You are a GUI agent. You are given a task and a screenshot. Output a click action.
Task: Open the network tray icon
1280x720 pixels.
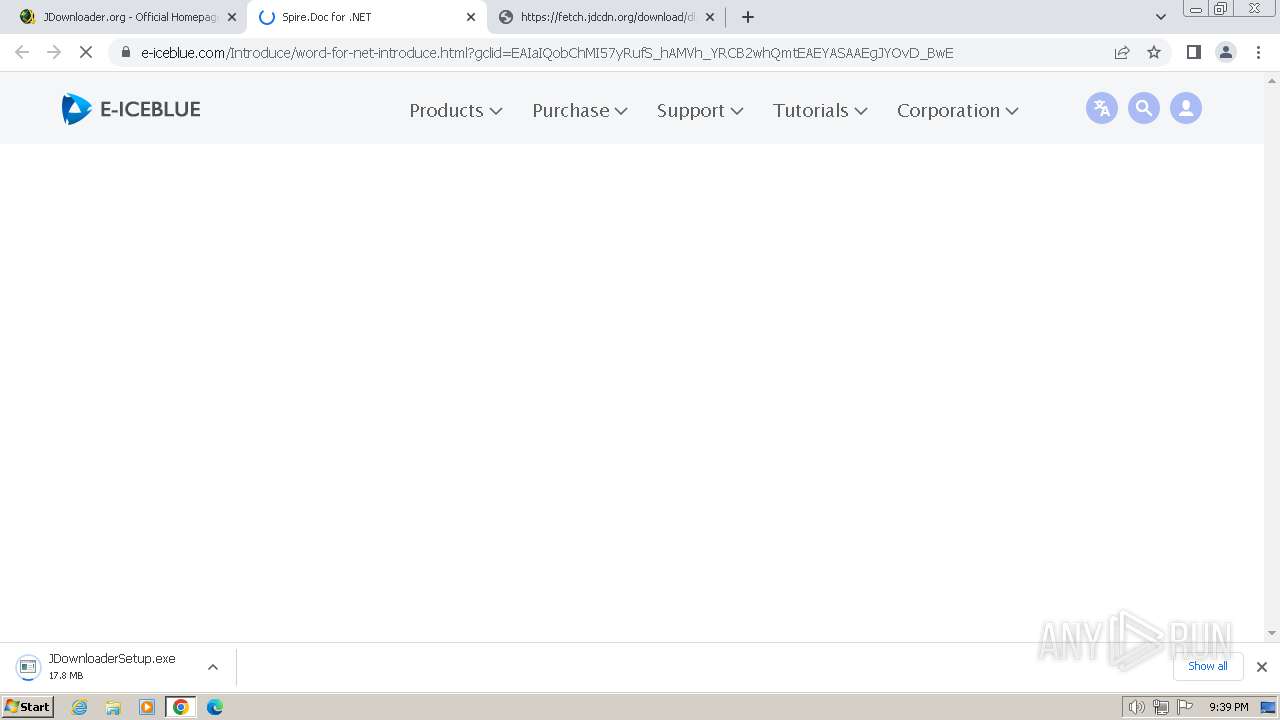click(1160, 707)
